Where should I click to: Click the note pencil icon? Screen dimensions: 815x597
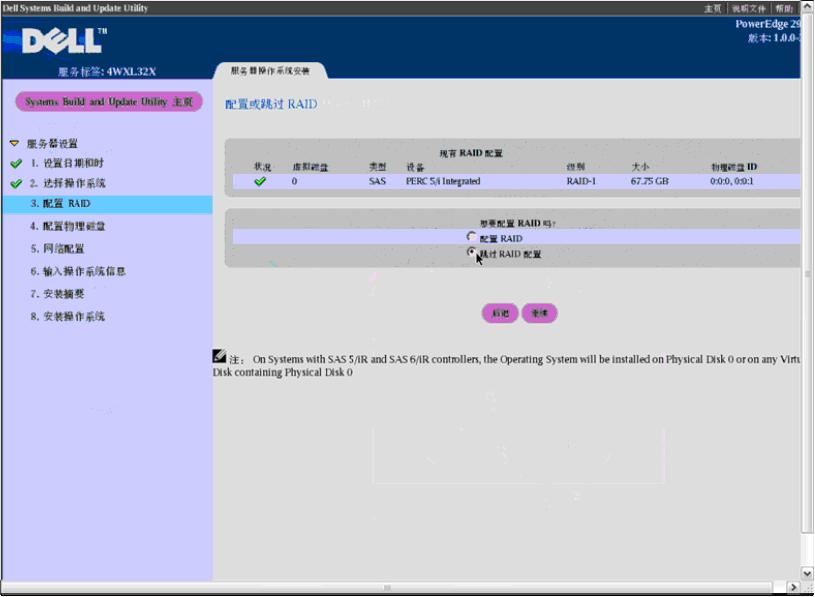(219, 356)
